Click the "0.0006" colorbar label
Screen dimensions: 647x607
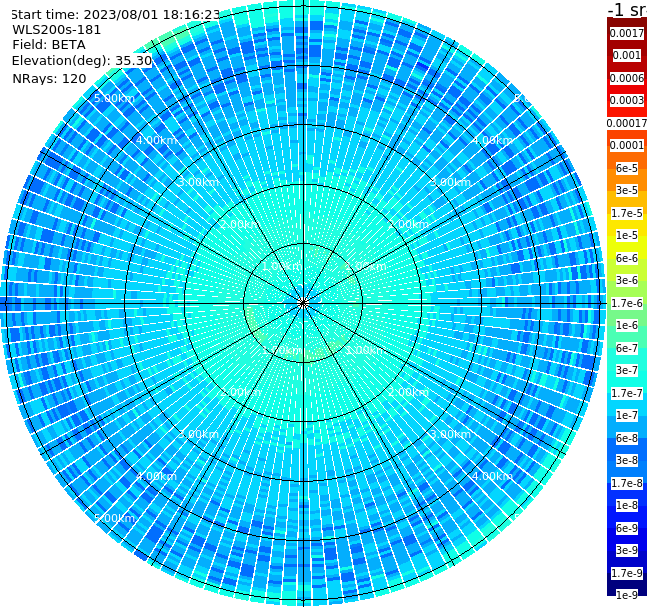click(x=627, y=78)
